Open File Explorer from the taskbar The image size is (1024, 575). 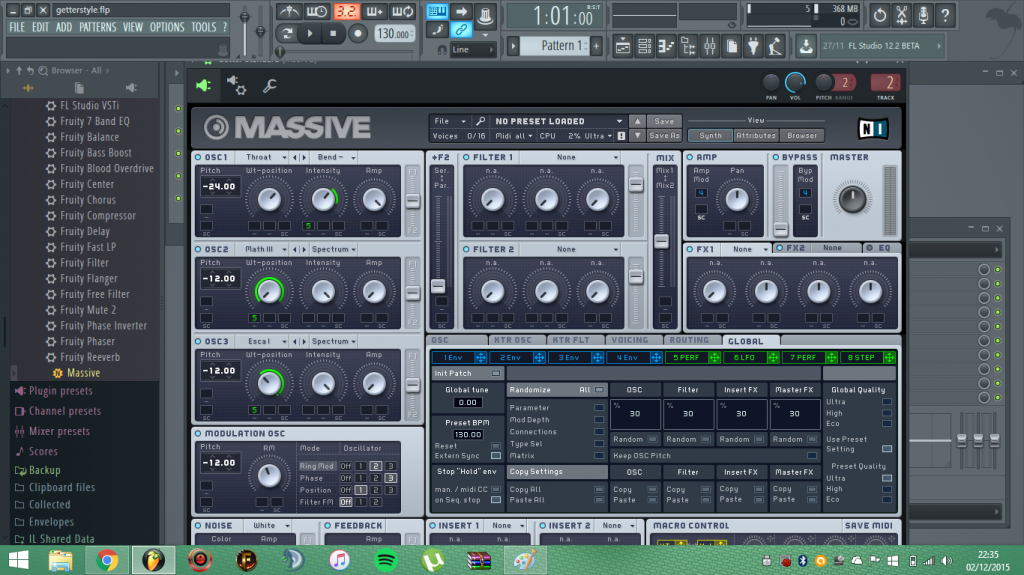(x=61, y=561)
